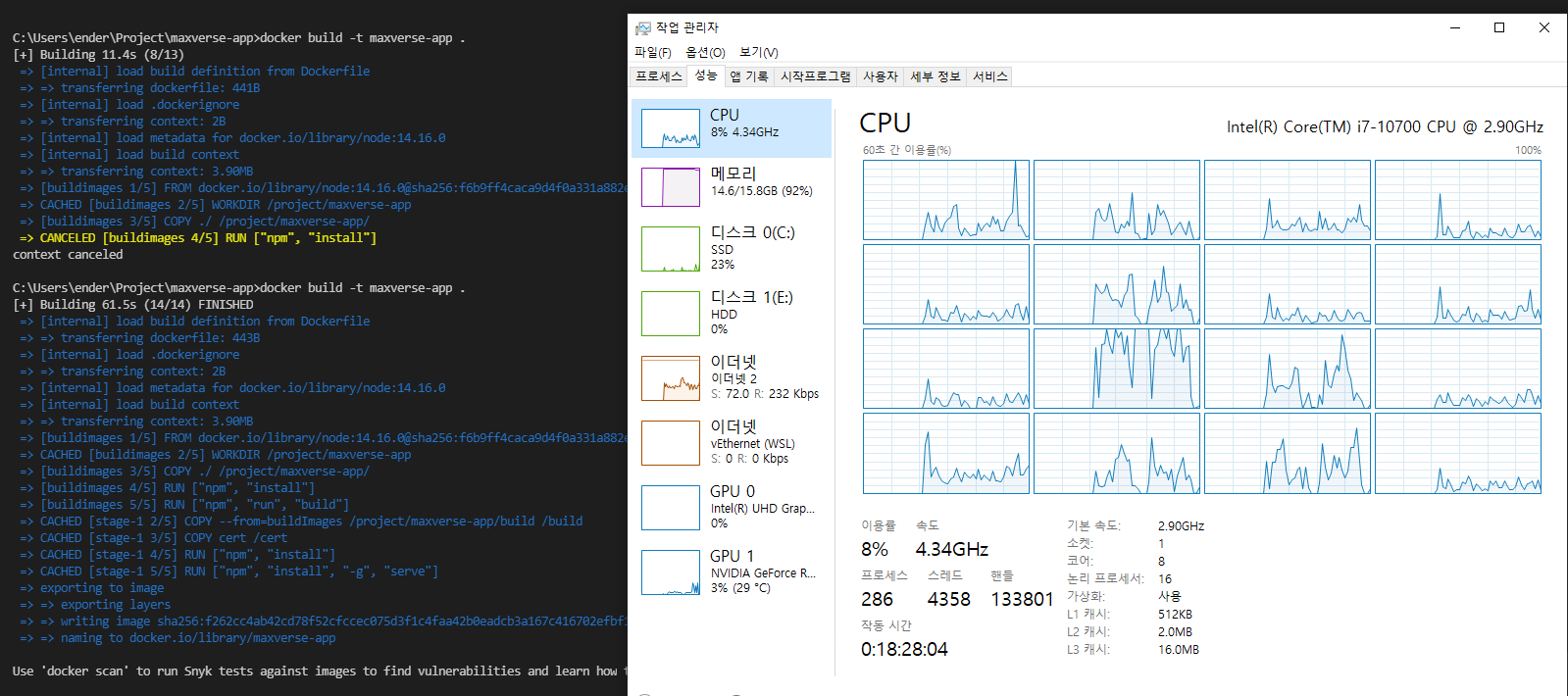This screenshot has height=696, width=1568.
Task: Click the 2.0MB L2 캐시 value
Action: 1175,631
